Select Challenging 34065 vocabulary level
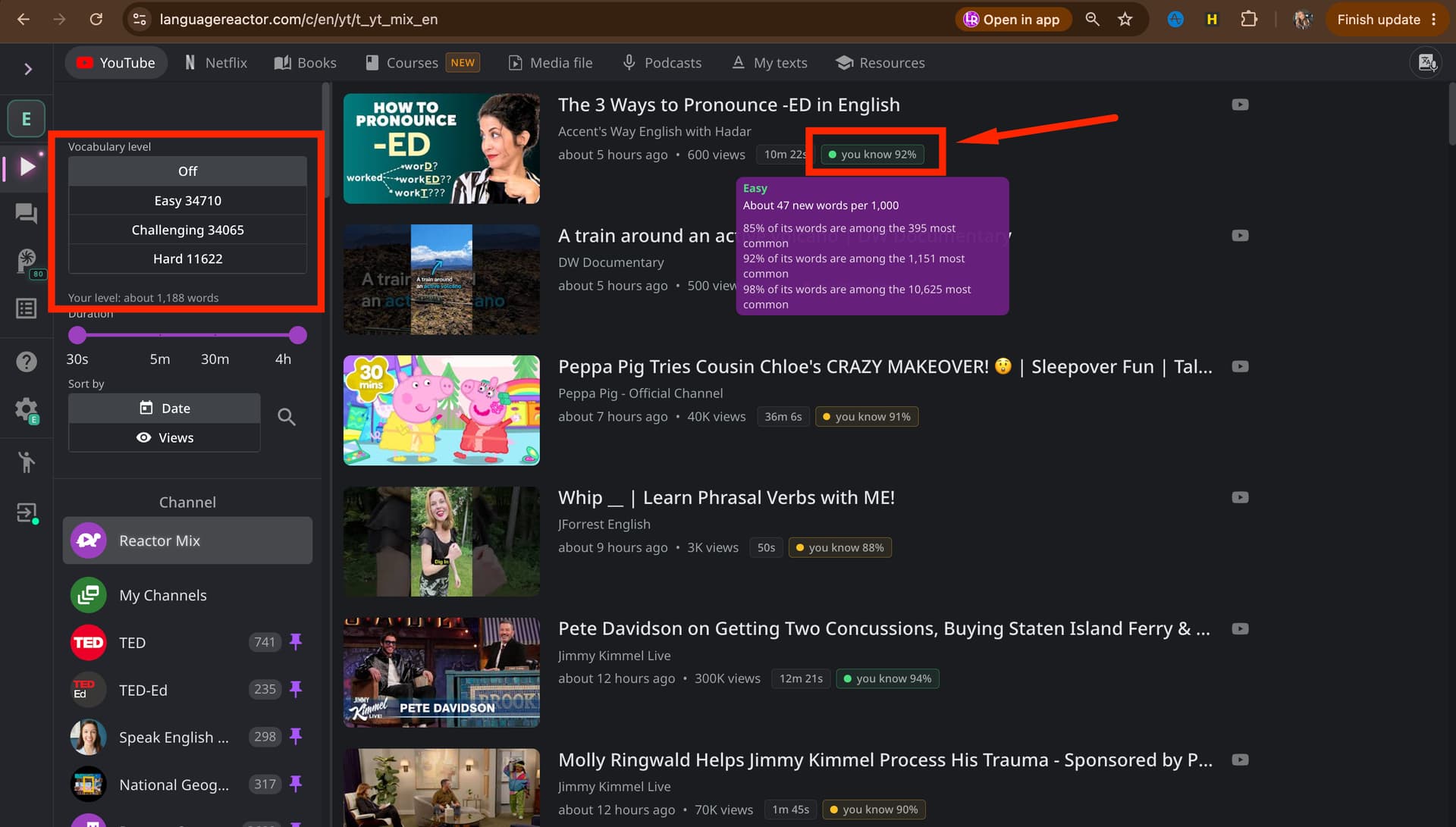 [x=187, y=230]
